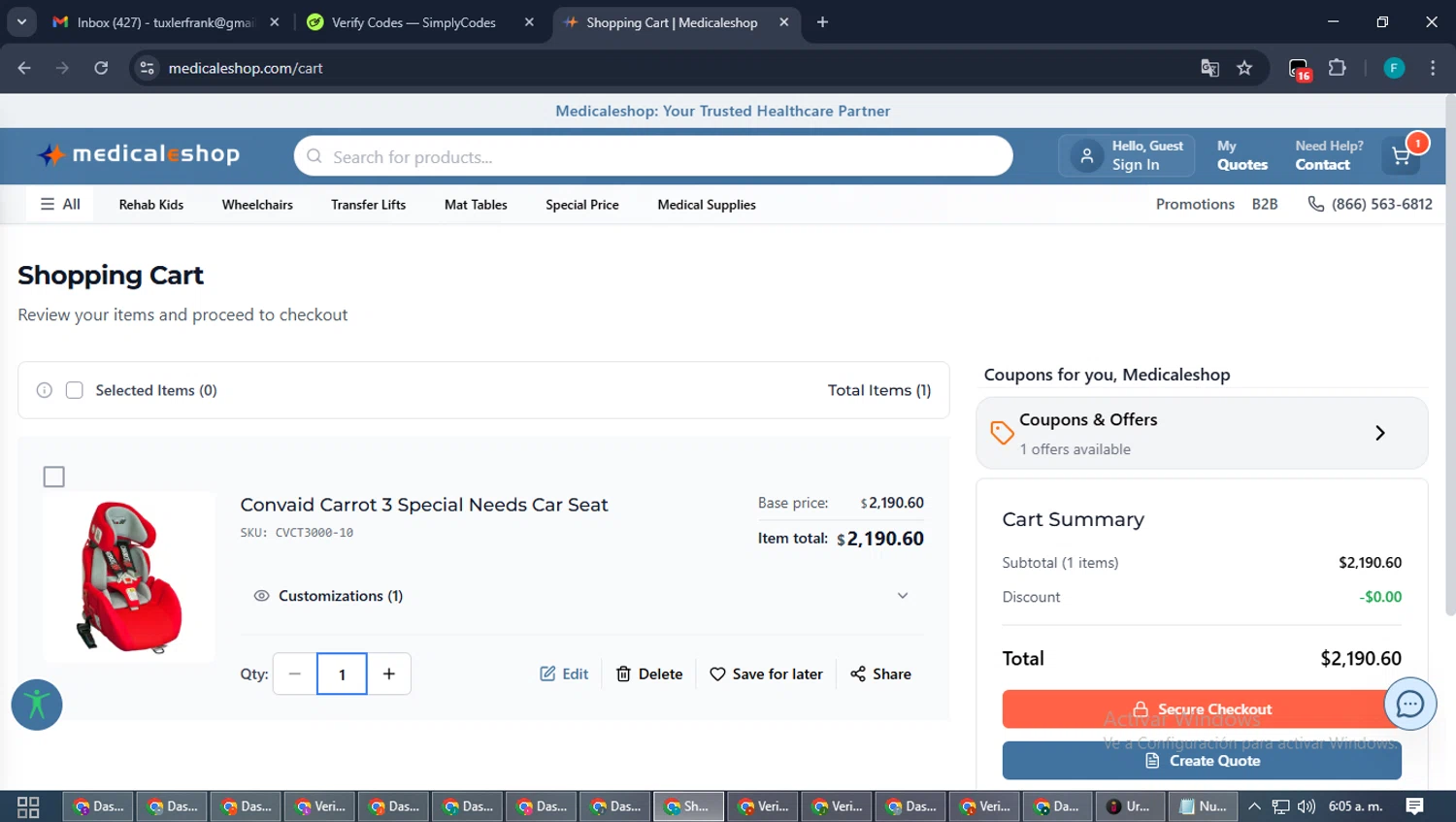Reload the page
1456x822 pixels.
click(101, 68)
